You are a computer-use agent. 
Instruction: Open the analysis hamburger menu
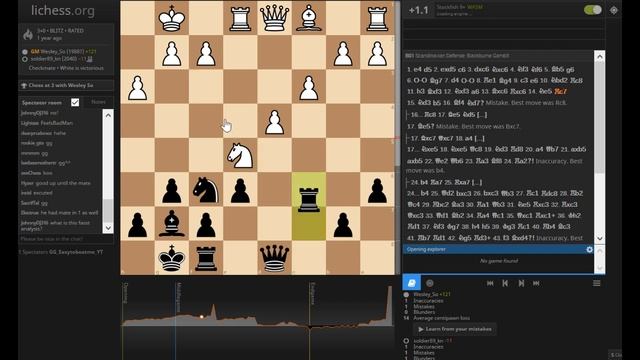[597, 283]
